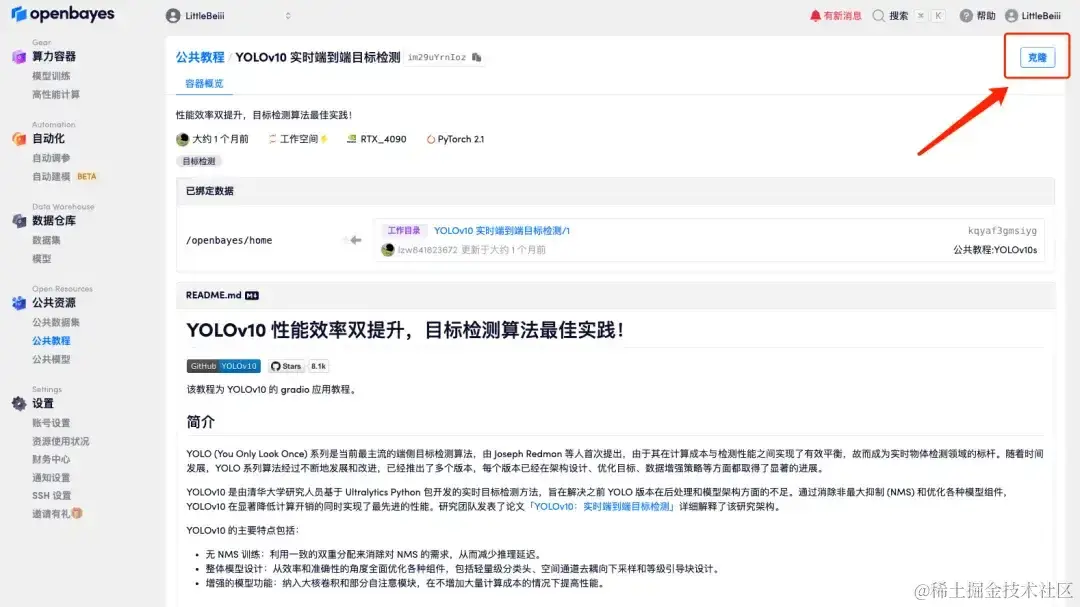Open 资源使用状况 in the sidebar
The height and width of the screenshot is (607, 1080).
coord(61,441)
